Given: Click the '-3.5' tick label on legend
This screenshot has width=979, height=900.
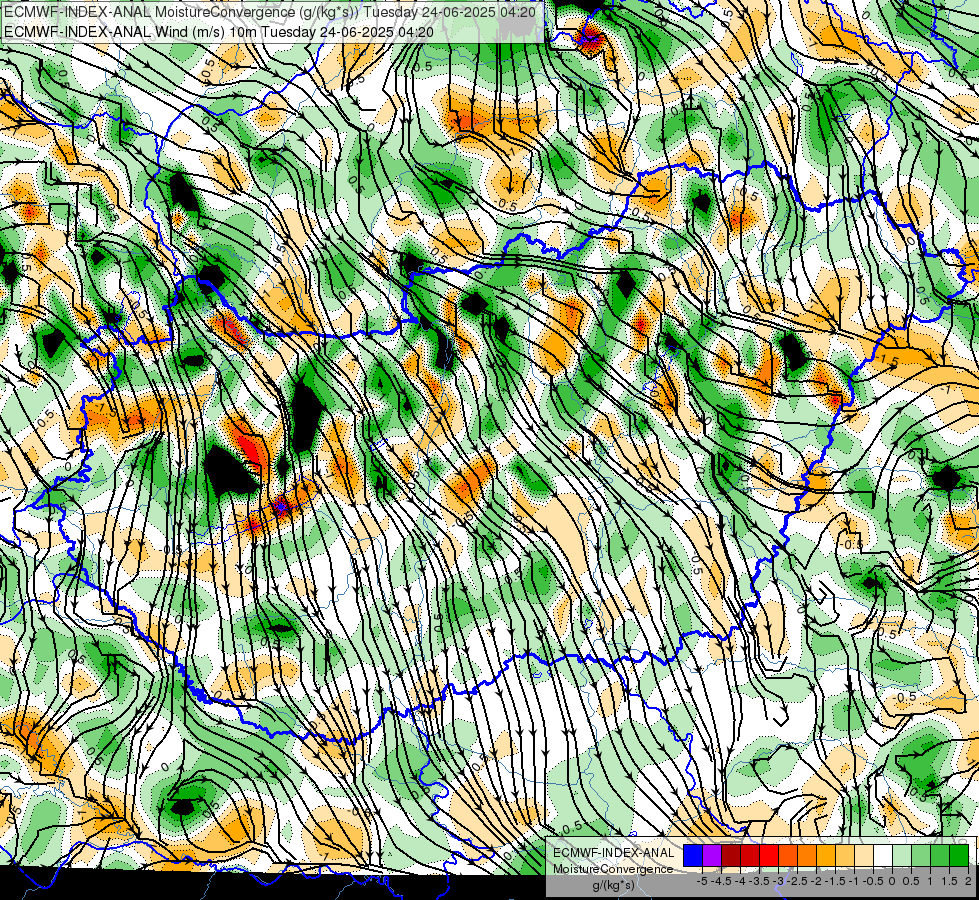Looking at the screenshot, I should pos(759,881).
